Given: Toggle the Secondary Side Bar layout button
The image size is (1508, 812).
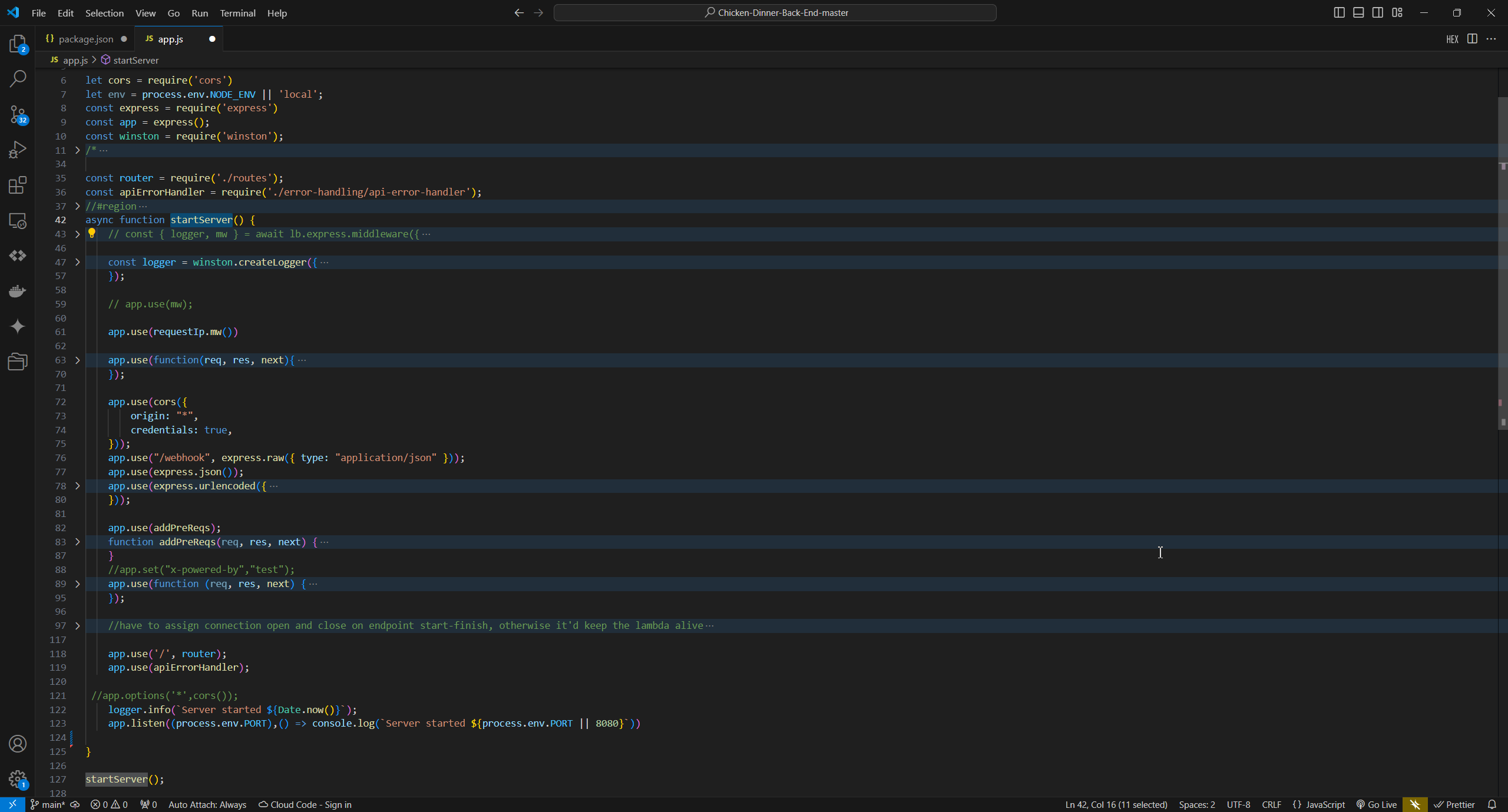Looking at the screenshot, I should (x=1378, y=12).
